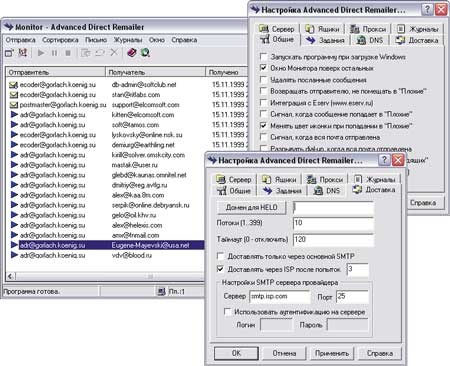
Task: Open the Письмо menu
Action: (x=96, y=40)
